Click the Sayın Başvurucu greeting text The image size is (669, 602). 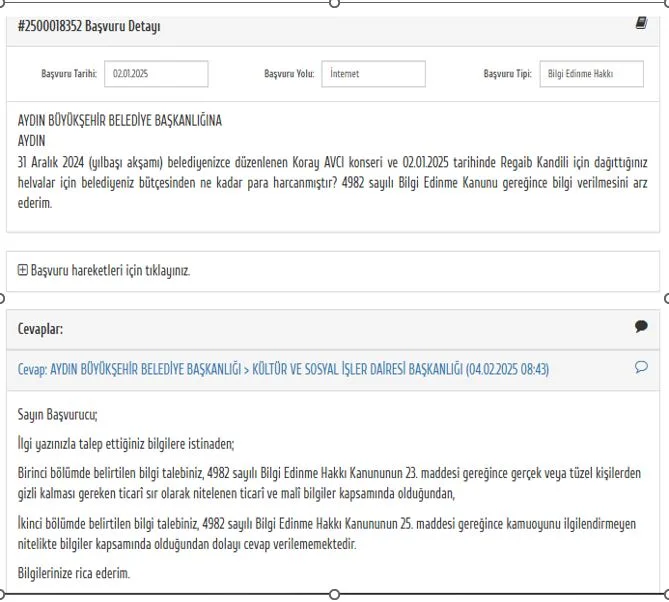58,415
